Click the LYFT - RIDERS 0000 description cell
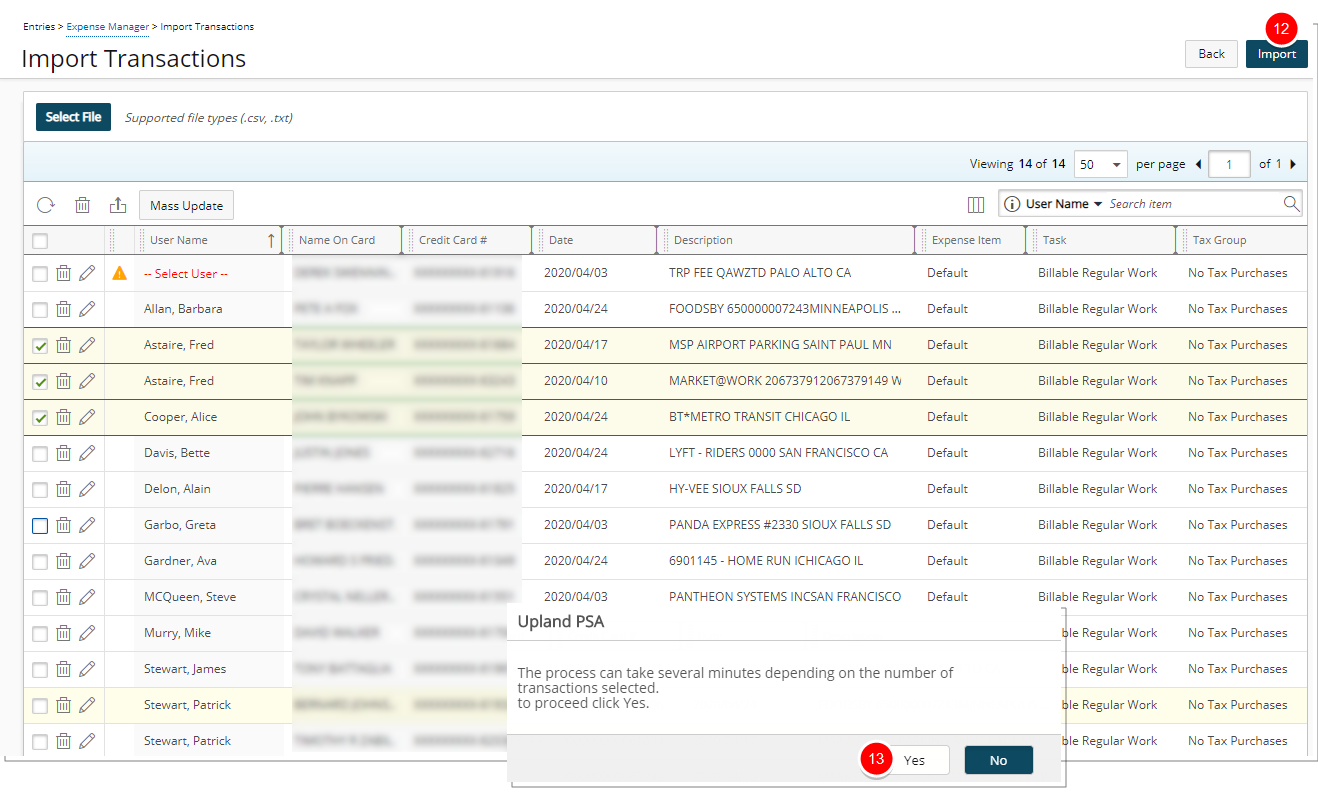The height and width of the screenshot is (799, 1318). pyautogui.click(x=778, y=453)
